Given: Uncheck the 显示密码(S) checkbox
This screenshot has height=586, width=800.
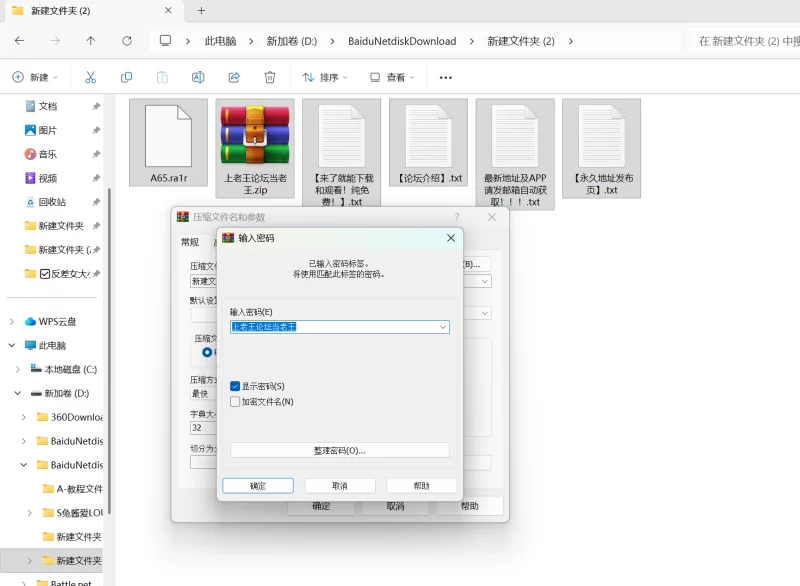Looking at the screenshot, I should click(234, 386).
